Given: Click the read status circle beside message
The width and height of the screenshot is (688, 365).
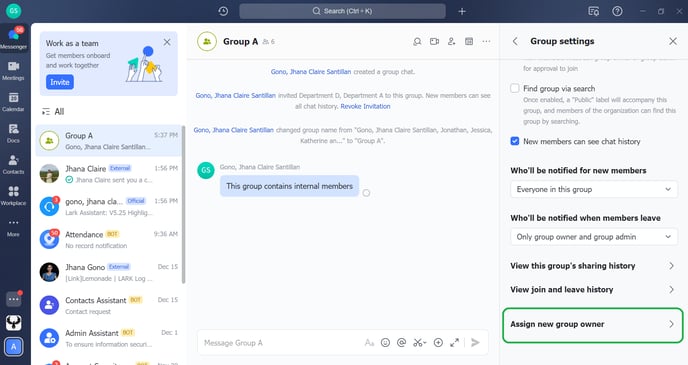Looking at the screenshot, I should (x=366, y=193).
